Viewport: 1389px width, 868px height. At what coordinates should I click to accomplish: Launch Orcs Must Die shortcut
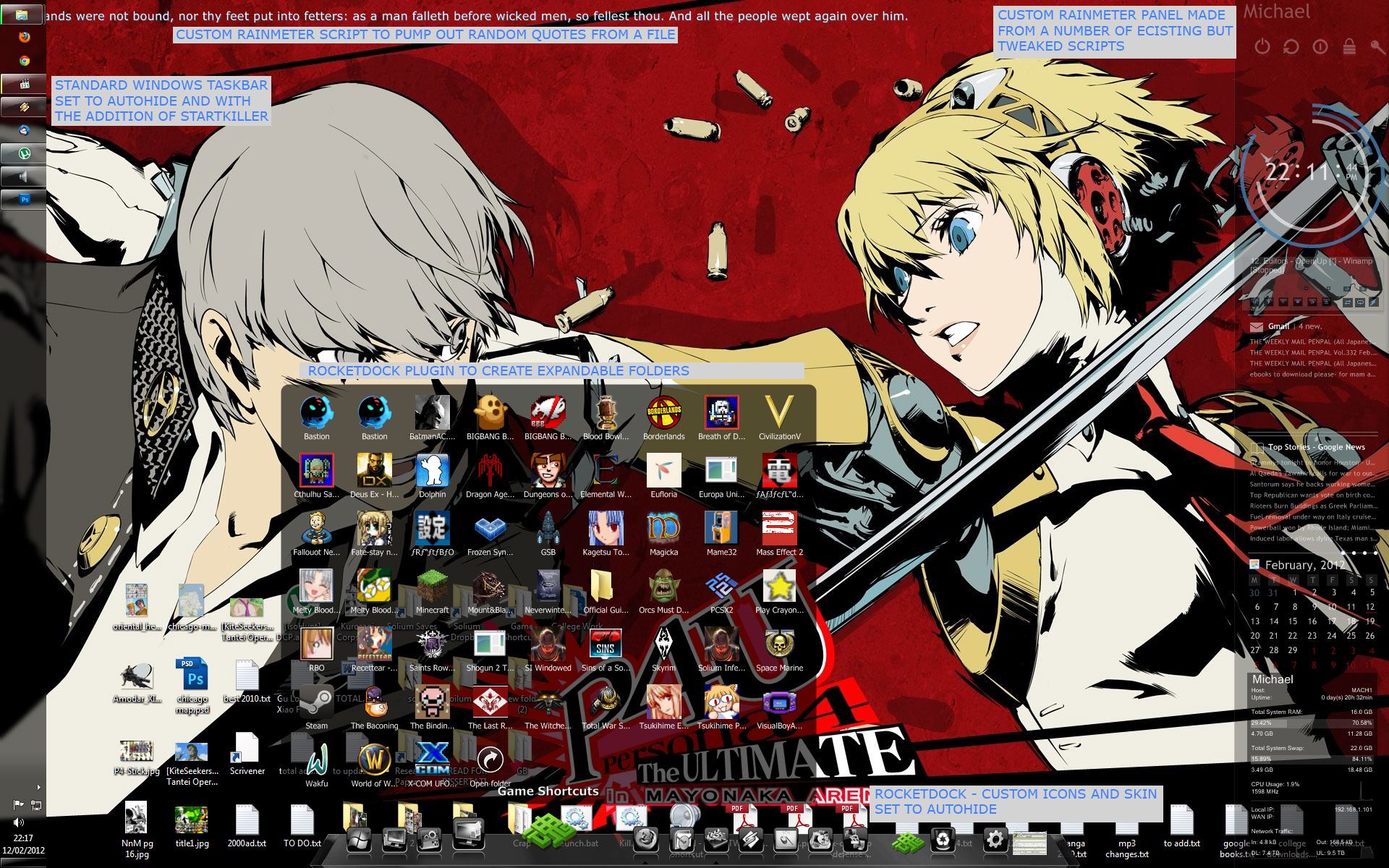(663, 592)
